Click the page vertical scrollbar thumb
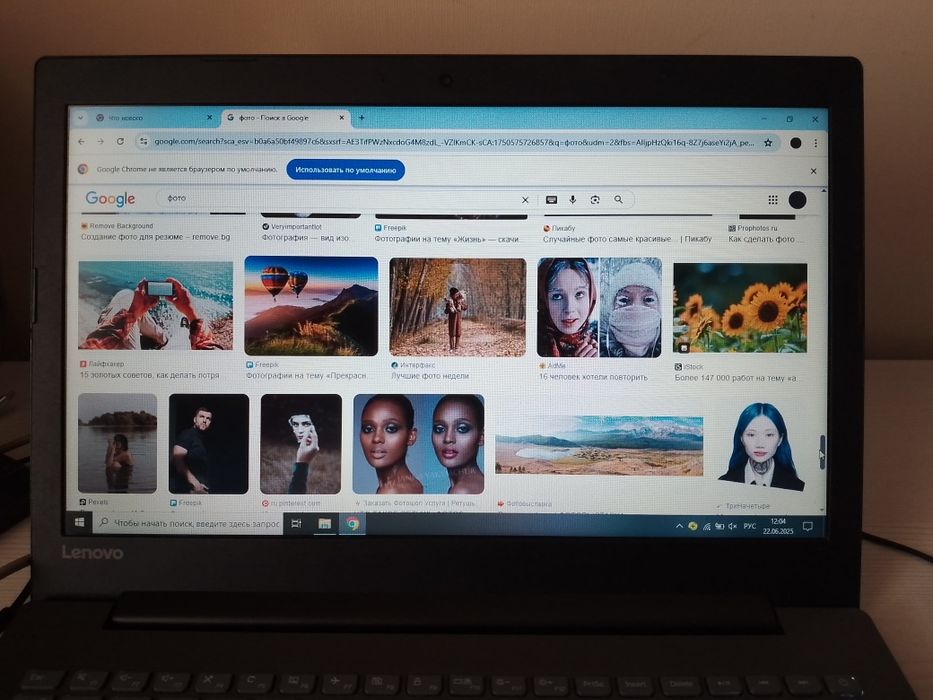The width and height of the screenshot is (933, 700). (x=823, y=452)
